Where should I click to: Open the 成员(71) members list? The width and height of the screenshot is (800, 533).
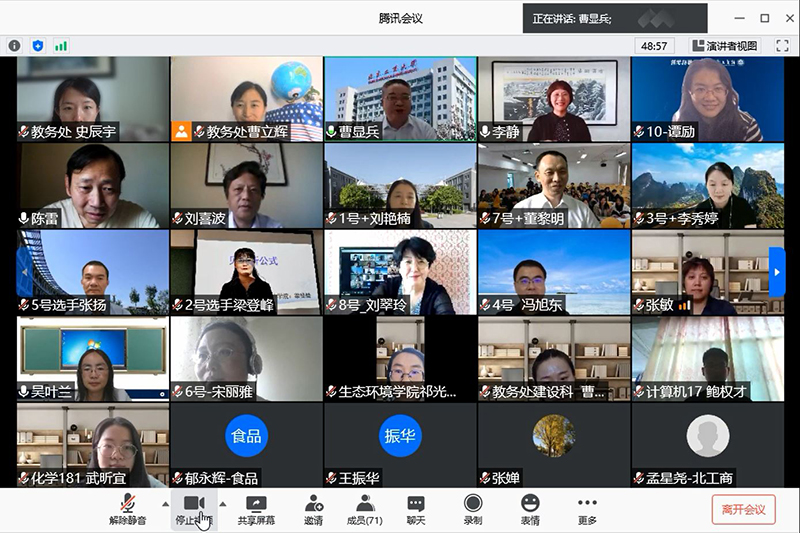(365, 509)
